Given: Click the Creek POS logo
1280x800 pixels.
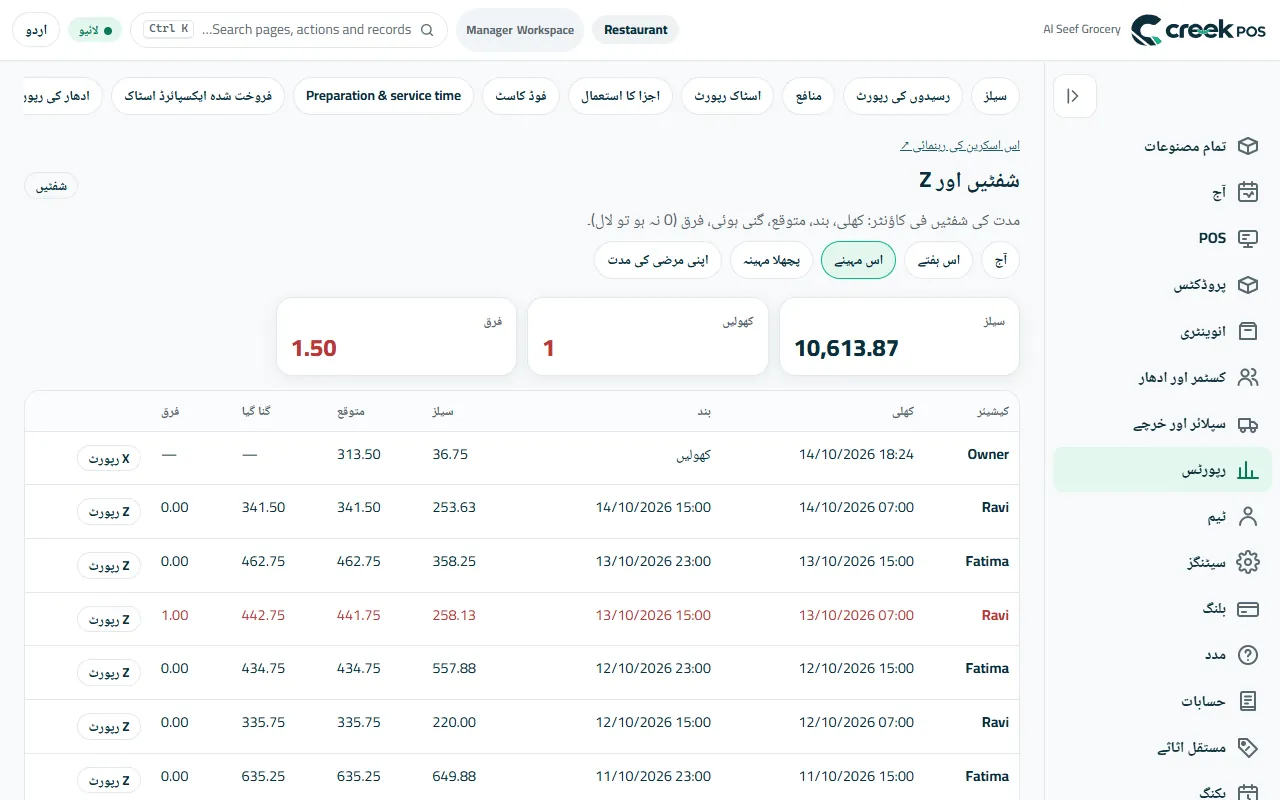Looking at the screenshot, I should [x=1198, y=30].
